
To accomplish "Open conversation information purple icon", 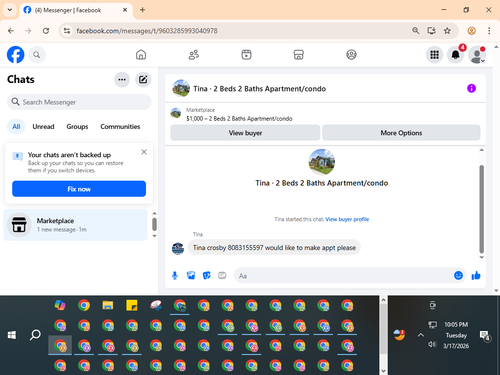I will tap(471, 88).
